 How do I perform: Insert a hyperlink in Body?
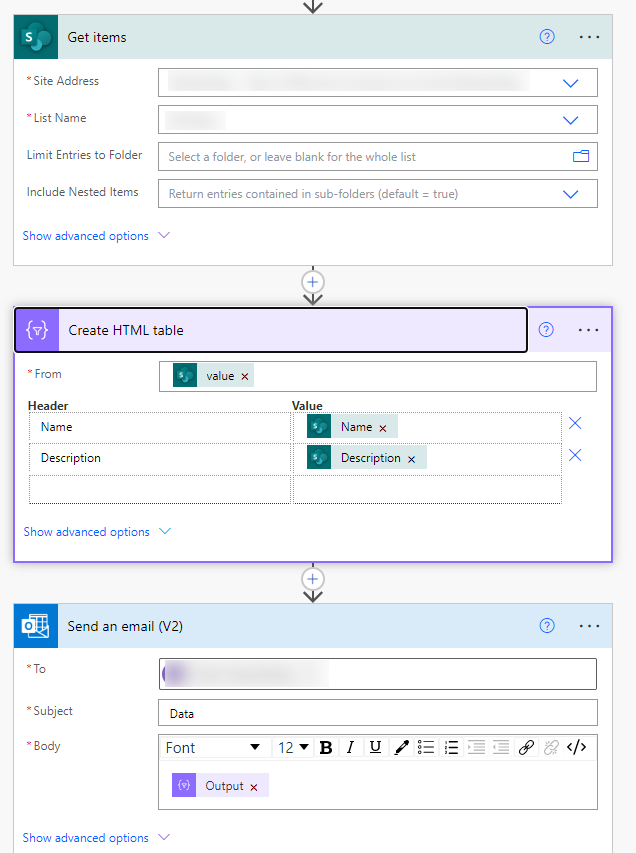(x=526, y=747)
